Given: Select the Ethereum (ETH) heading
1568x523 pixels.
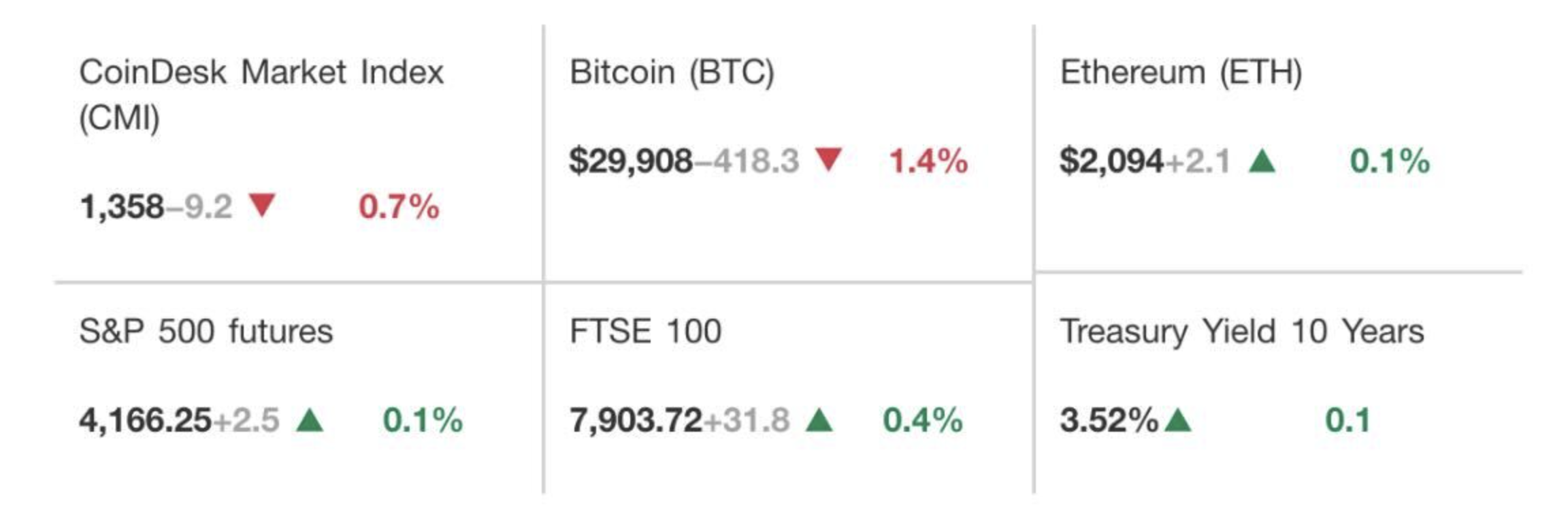Looking at the screenshot, I should 1181,72.
